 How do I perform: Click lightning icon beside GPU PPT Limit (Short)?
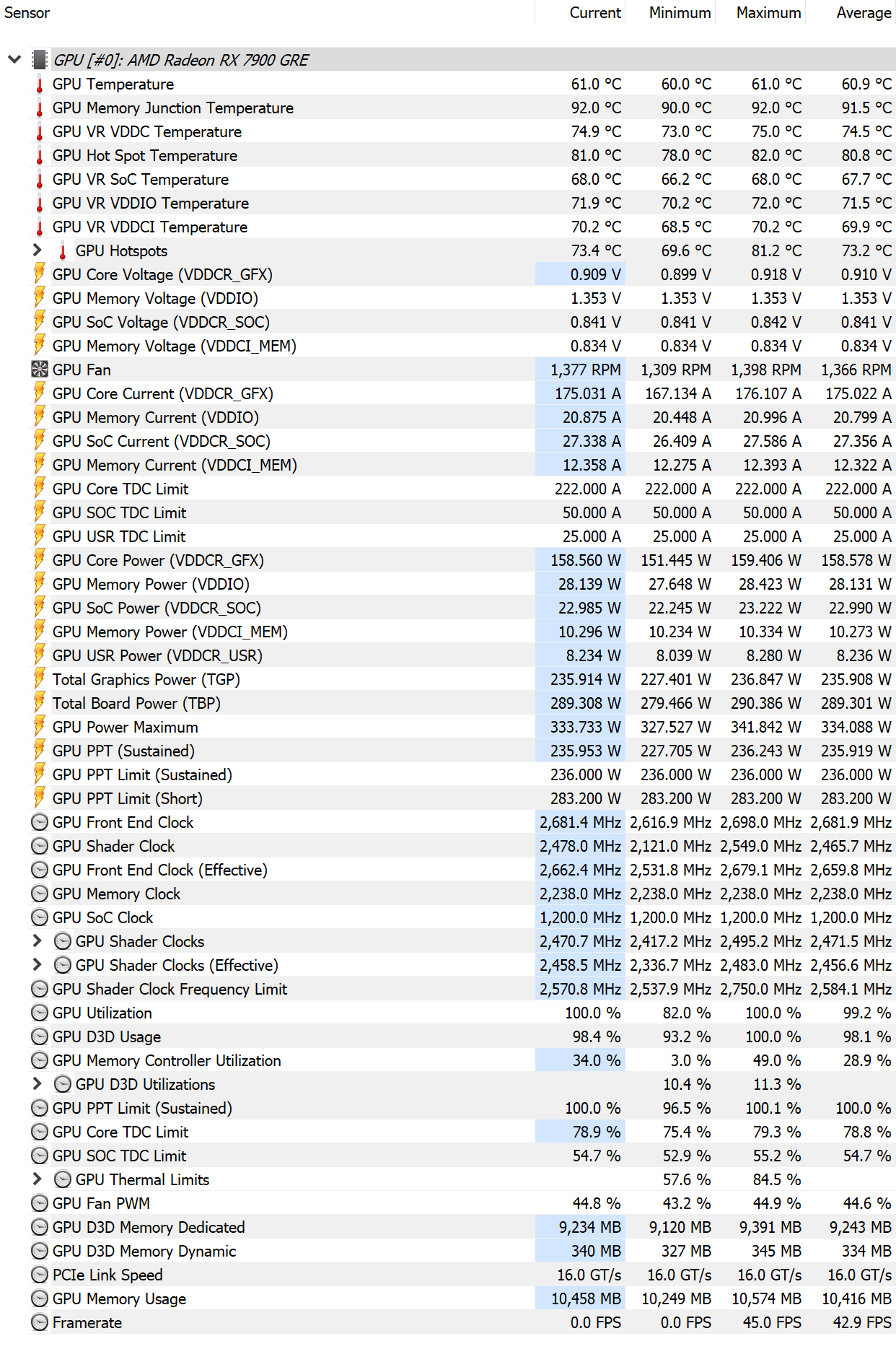[40, 798]
